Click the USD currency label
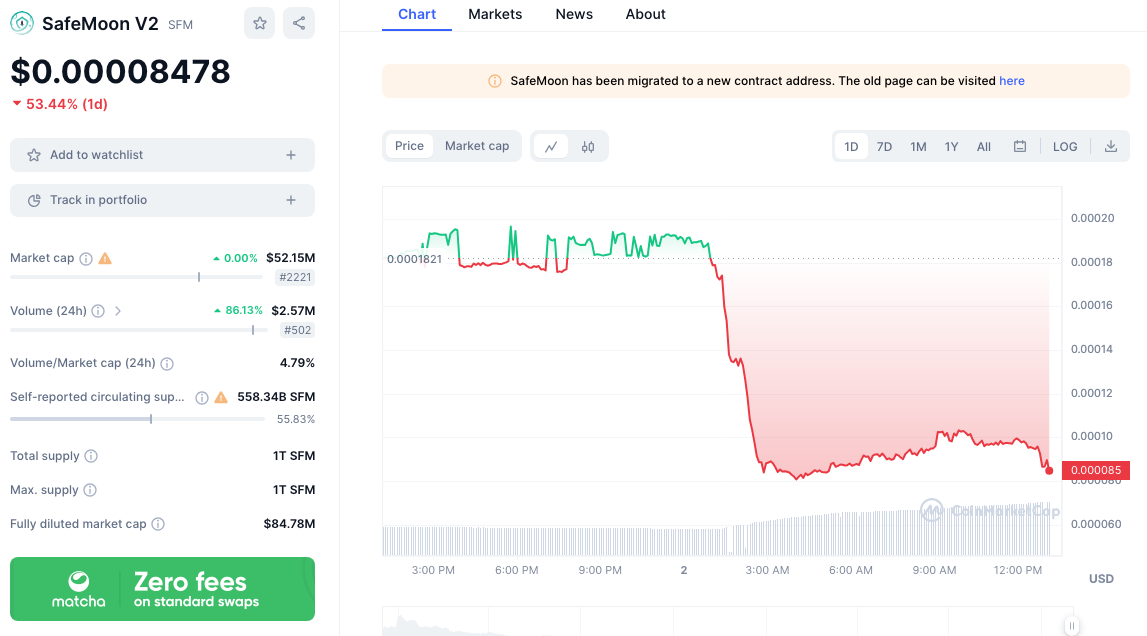Image resolution: width=1147 pixels, height=636 pixels. tap(1101, 579)
